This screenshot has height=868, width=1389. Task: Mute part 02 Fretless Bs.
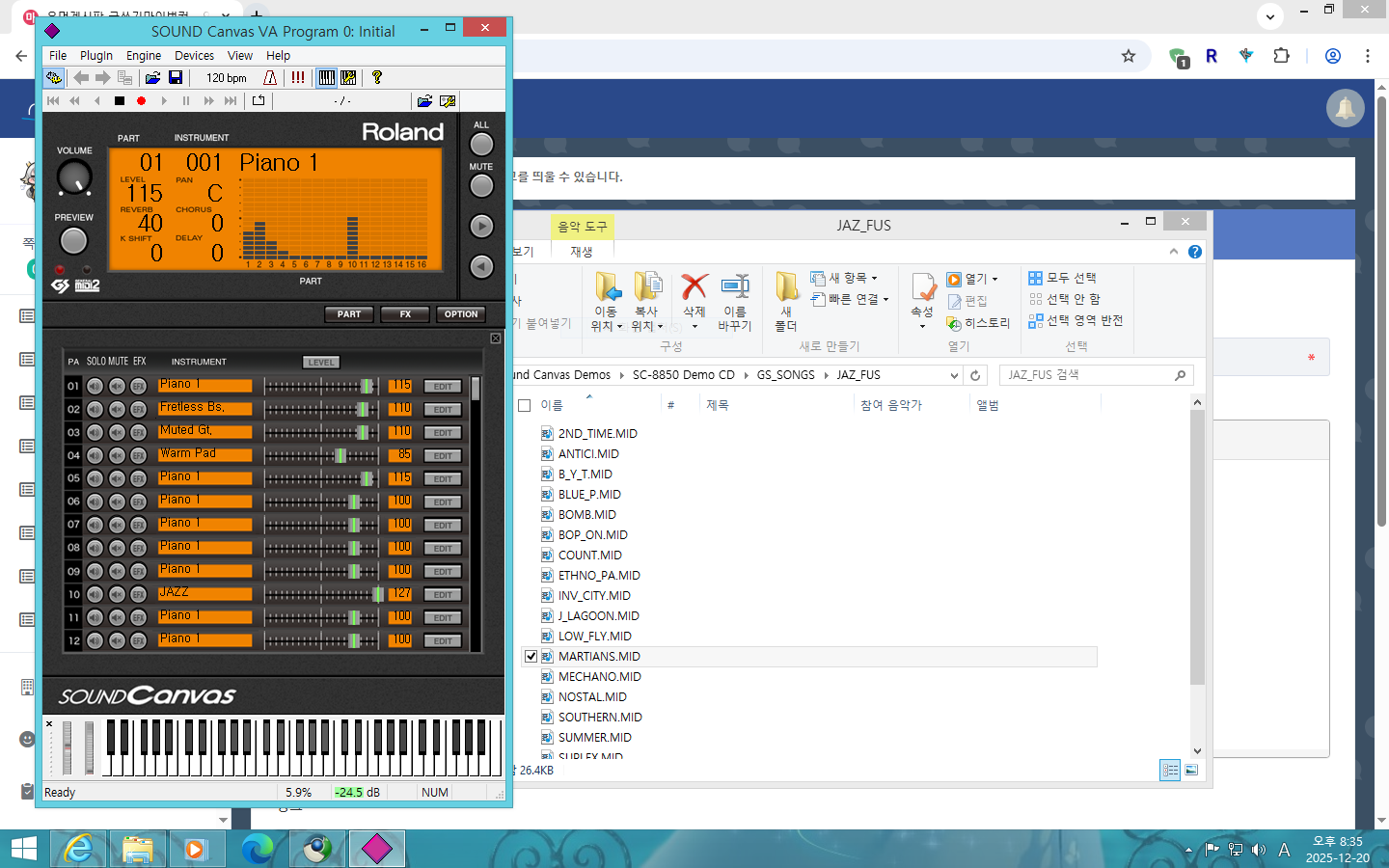(x=117, y=409)
